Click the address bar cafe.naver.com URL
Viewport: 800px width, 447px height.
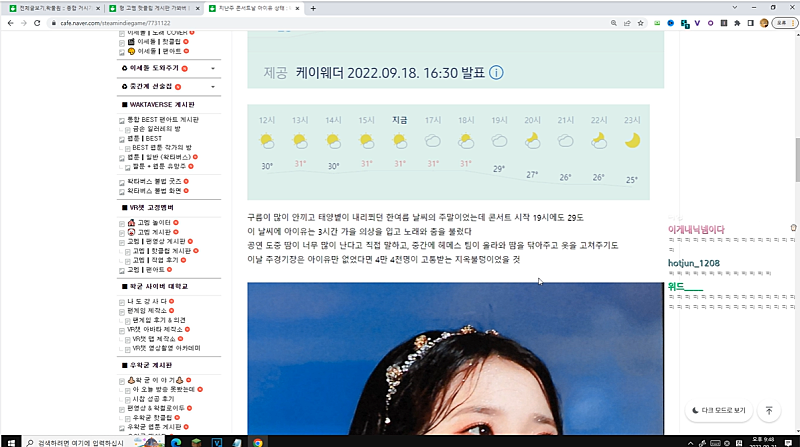pyautogui.click(x=115, y=23)
